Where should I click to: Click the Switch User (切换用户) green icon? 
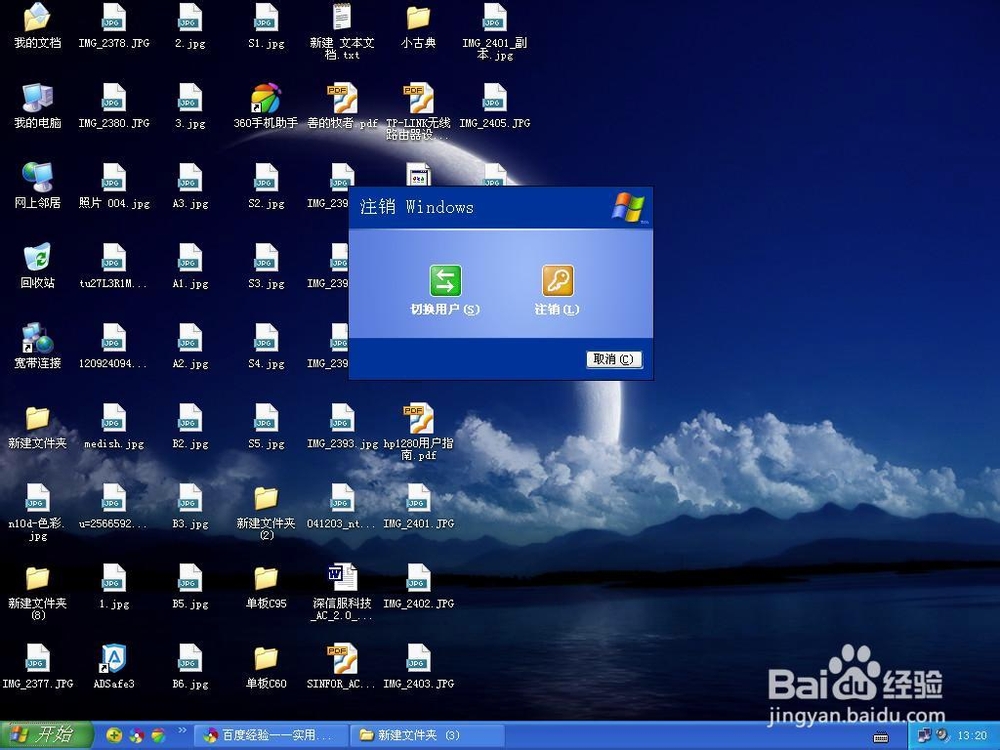coord(445,281)
